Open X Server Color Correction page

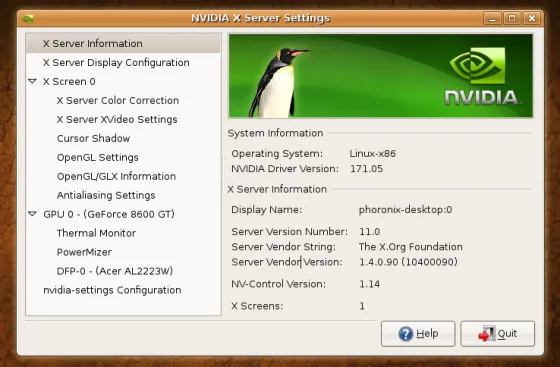coord(118,100)
